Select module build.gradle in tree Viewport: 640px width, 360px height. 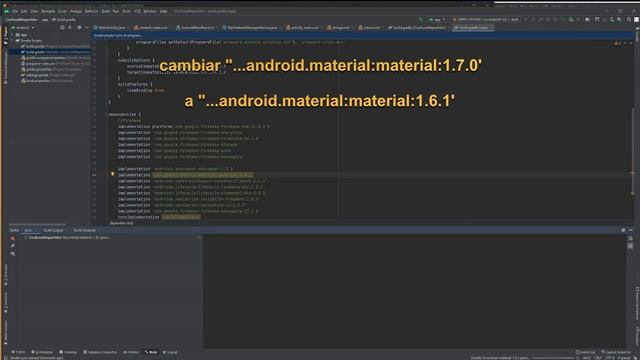coord(55,52)
